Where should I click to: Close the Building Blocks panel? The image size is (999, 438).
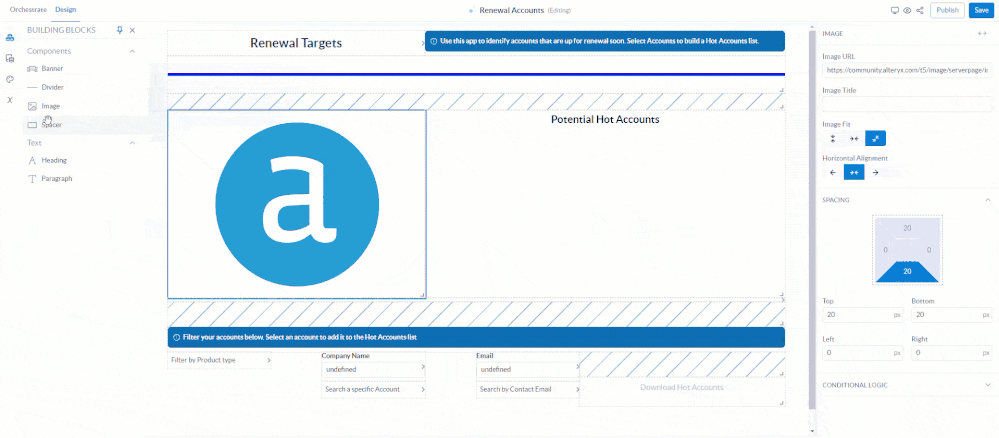click(133, 30)
